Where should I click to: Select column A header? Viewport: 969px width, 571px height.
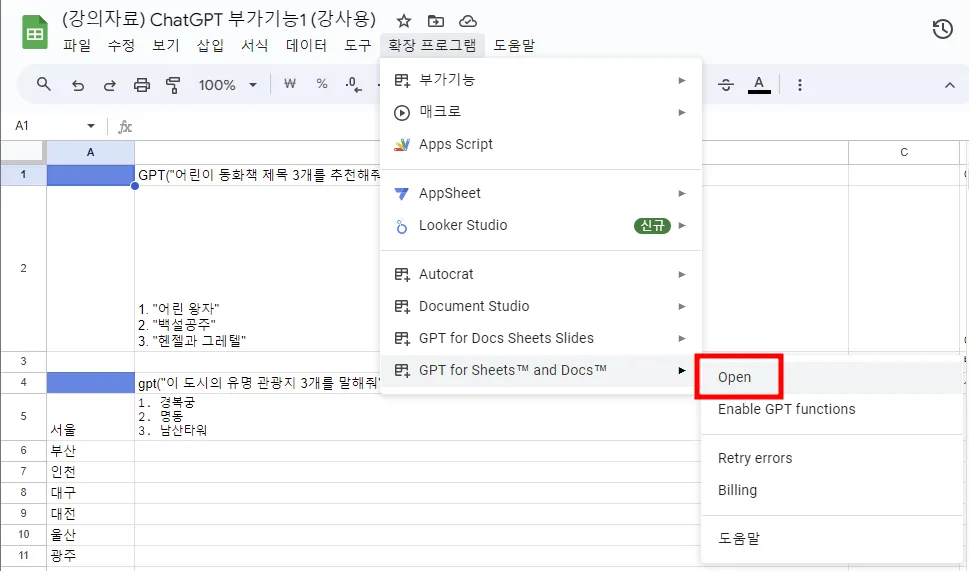pos(90,152)
